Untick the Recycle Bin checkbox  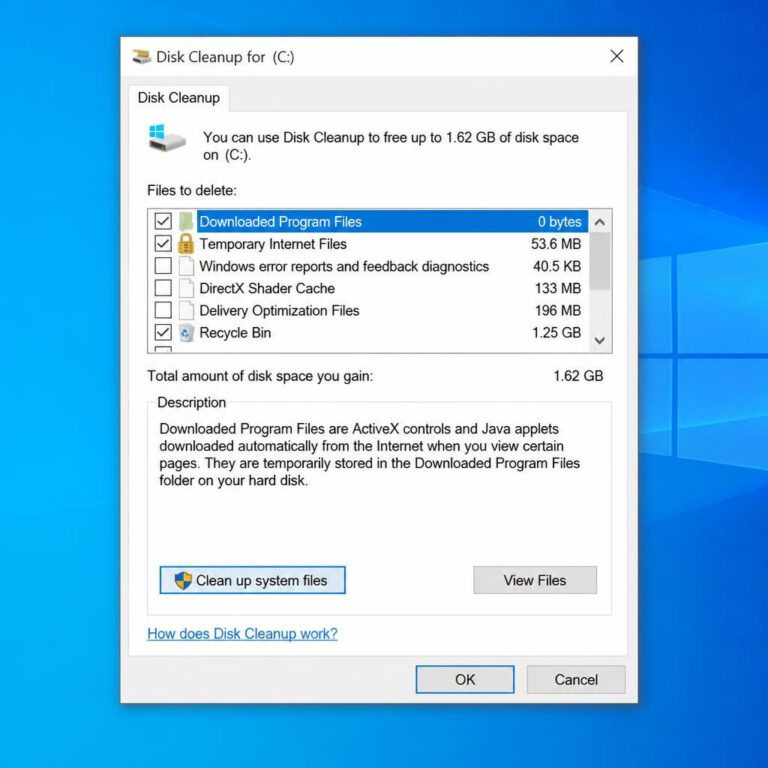[x=163, y=333]
